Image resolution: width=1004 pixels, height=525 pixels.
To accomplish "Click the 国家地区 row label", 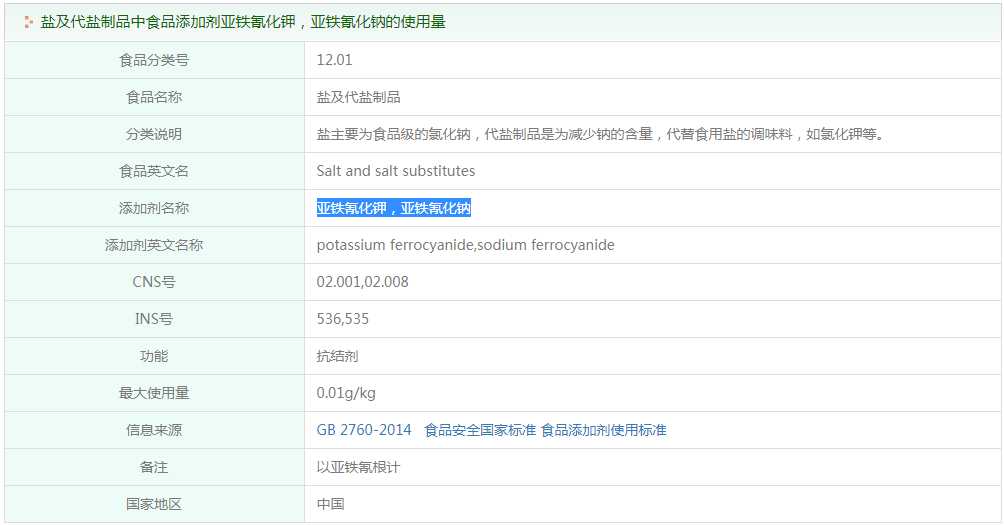I will click(x=154, y=504).
